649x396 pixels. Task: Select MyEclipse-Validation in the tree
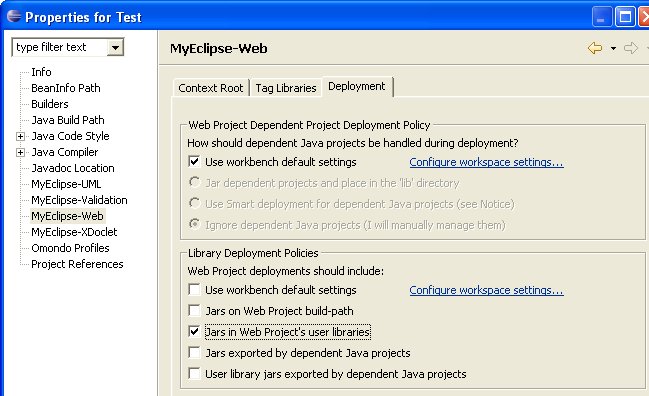[79, 200]
